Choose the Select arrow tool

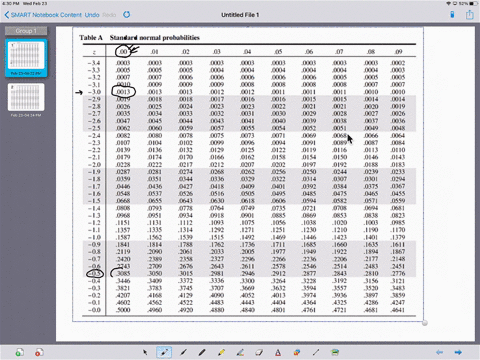click(x=145, y=352)
